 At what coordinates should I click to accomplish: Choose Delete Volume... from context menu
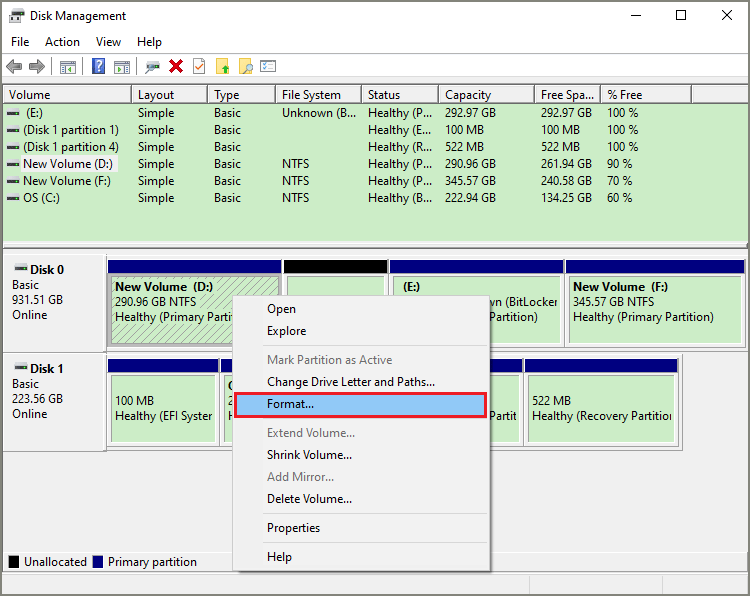362,499
